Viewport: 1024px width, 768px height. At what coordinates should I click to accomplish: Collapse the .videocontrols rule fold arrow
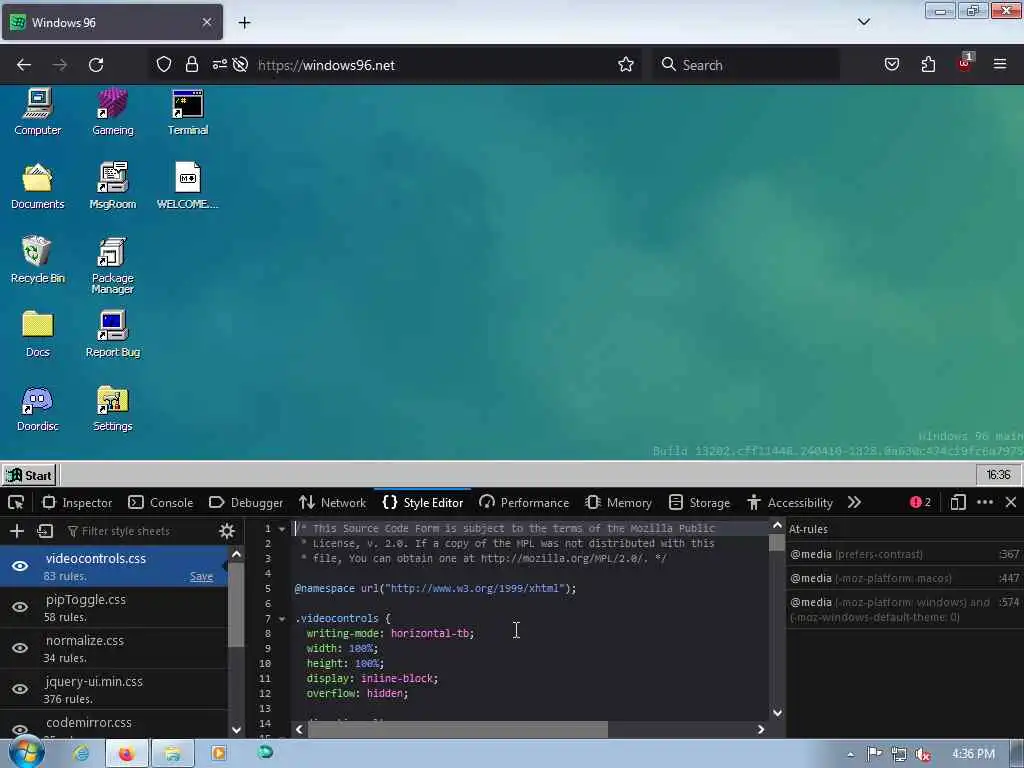(x=282, y=618)
